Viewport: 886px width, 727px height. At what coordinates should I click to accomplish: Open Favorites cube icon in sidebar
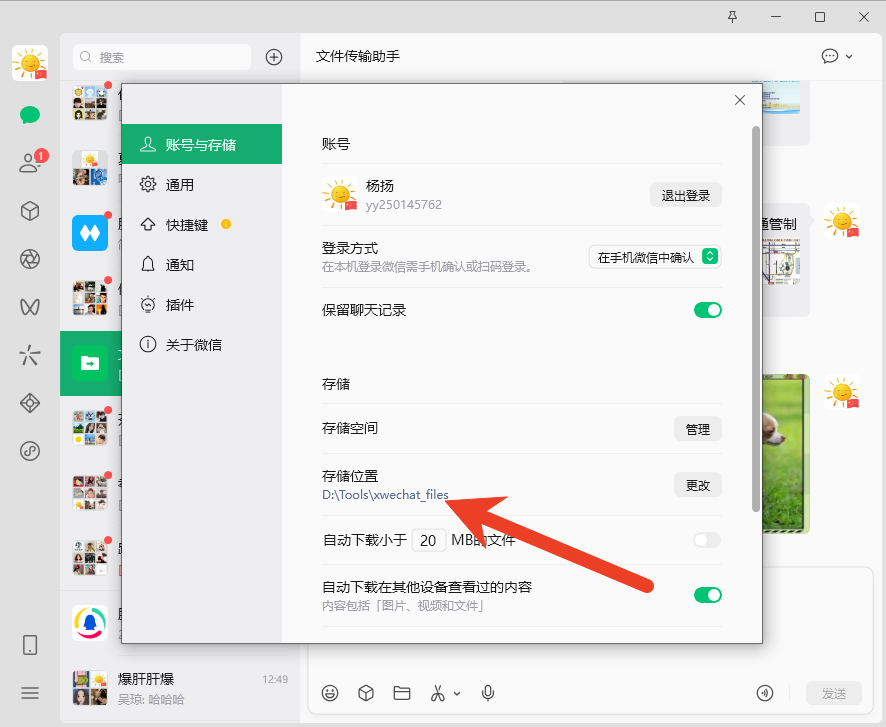(x=30, y=211)
